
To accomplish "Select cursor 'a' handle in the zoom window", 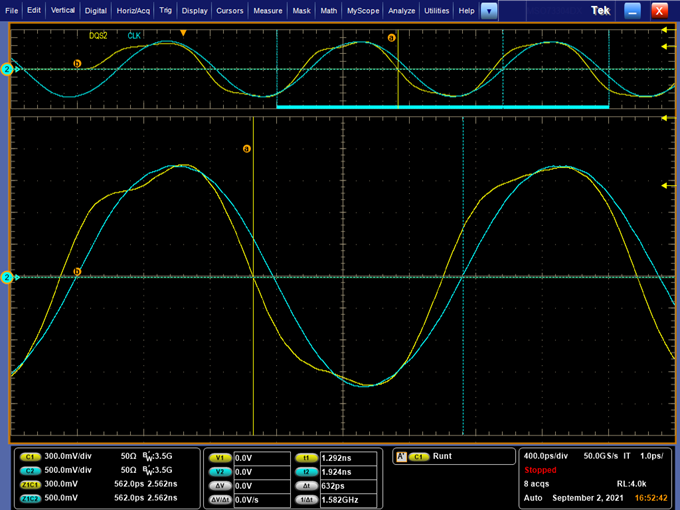I will tap(247, 150).
